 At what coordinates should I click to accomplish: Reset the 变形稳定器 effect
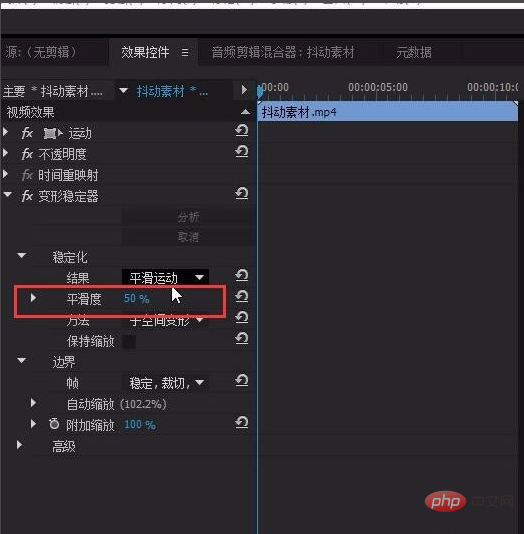tap(241, 194)
